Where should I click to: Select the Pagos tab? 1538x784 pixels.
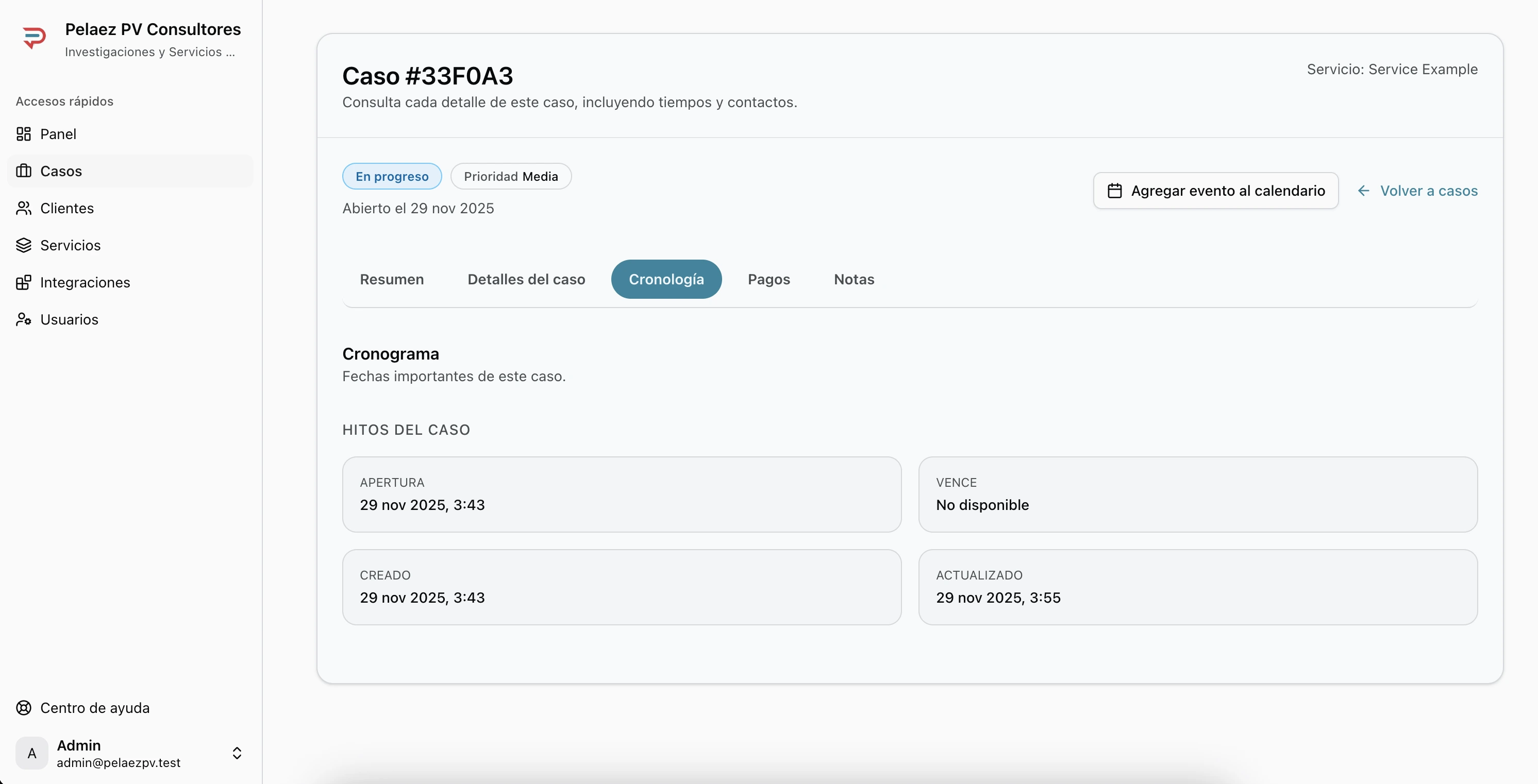[x=768, y=279]
